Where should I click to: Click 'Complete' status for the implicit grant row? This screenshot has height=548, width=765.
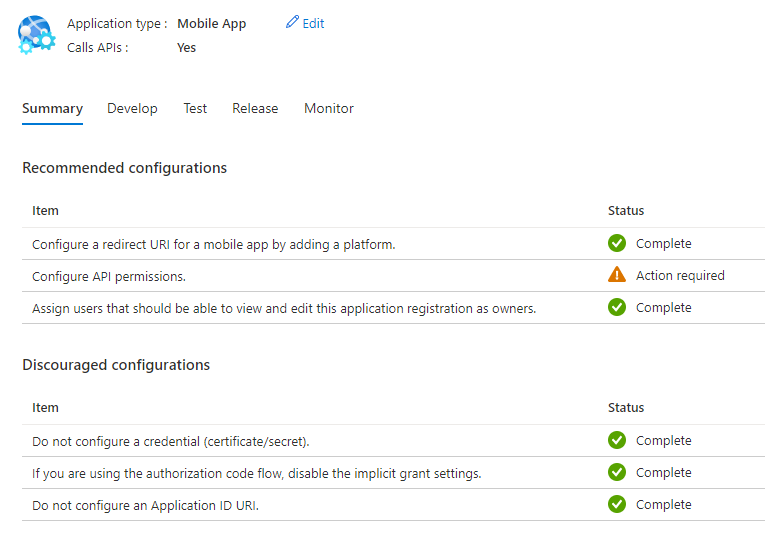tap(664, 472)
